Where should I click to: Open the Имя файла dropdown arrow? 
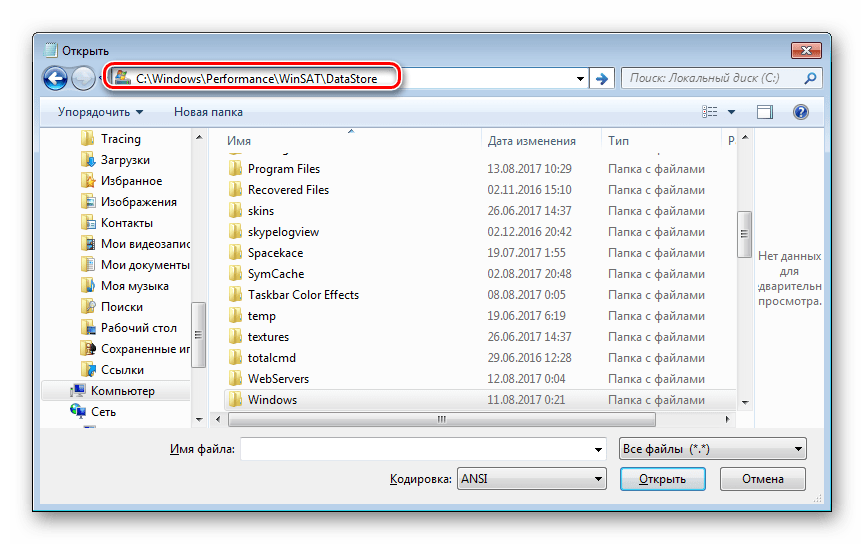598,450
